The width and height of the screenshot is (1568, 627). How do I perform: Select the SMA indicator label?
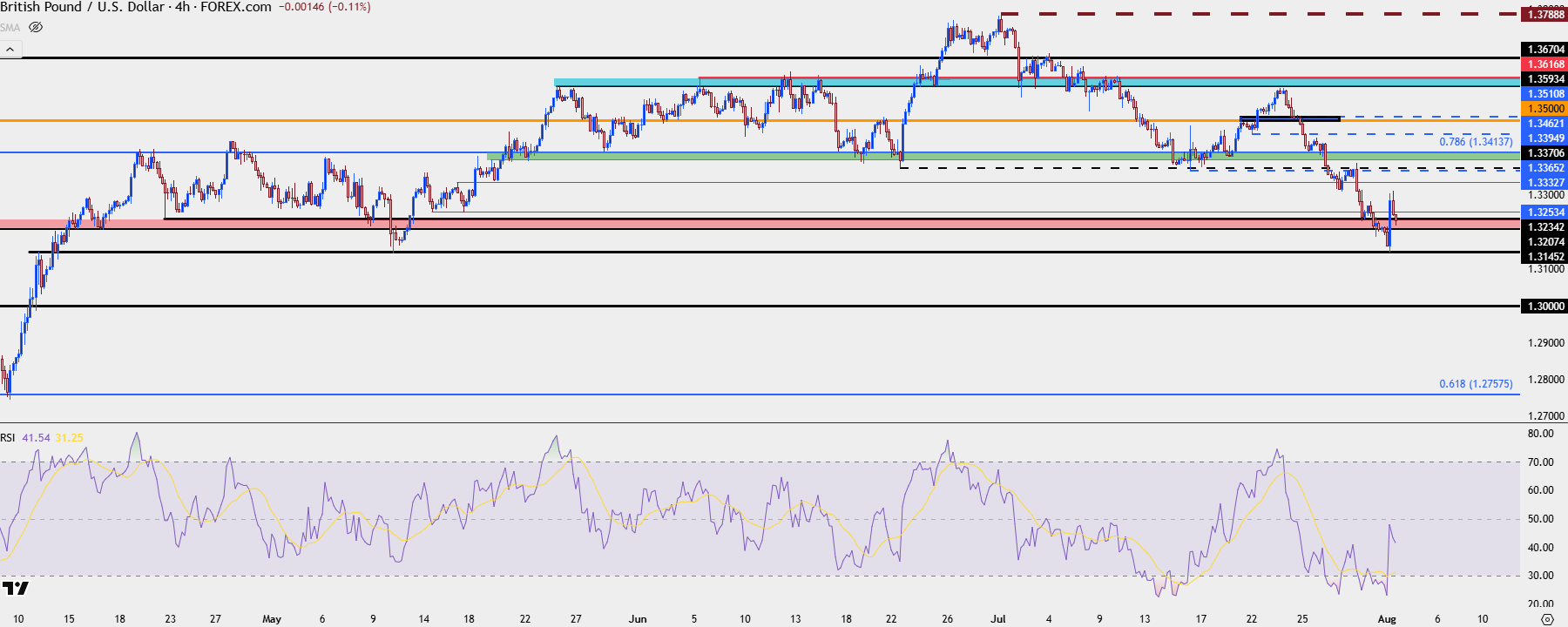[10, 27]
